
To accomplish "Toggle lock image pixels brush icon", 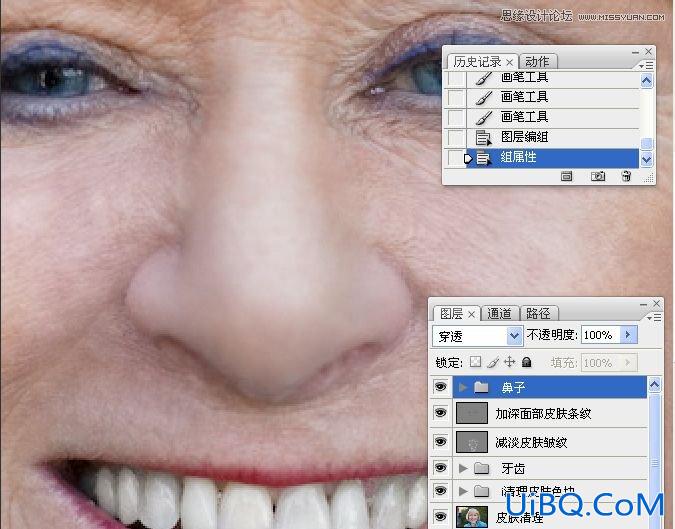I will click(492, 362).
